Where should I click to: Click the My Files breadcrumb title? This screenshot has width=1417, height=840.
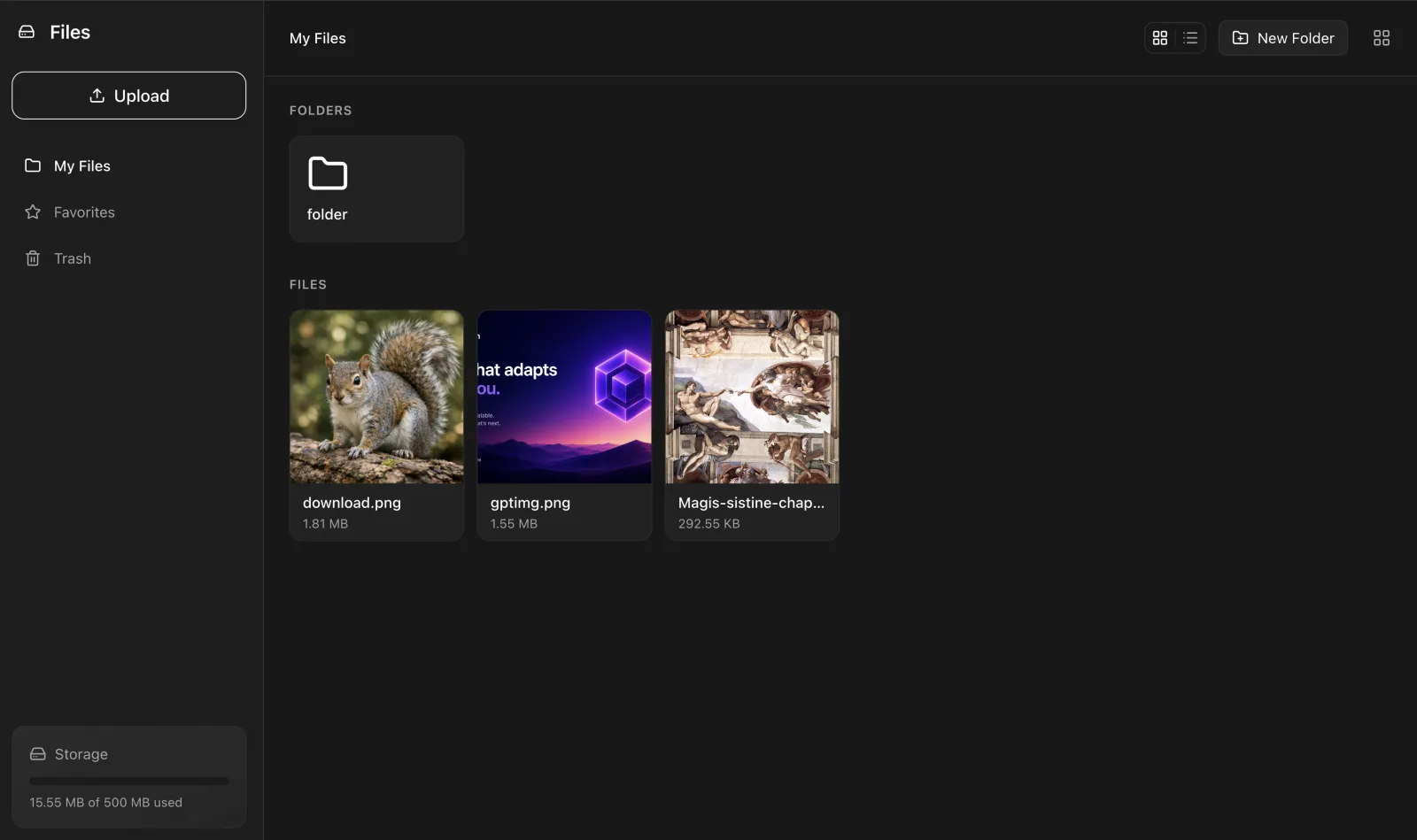pyautogui.click(x=317, y=38)
